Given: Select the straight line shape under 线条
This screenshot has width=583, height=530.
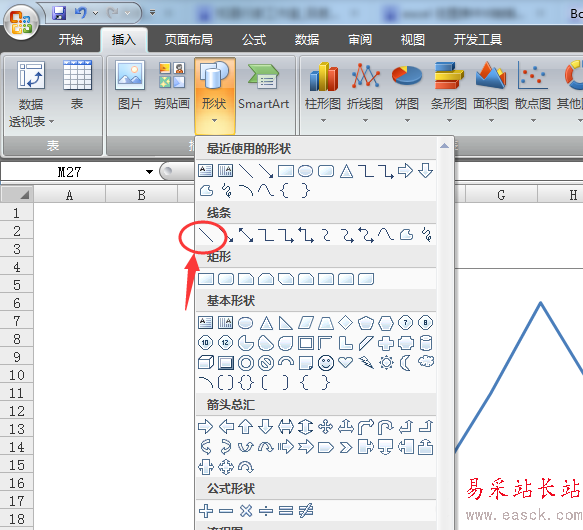Looking at the screenshot, I should 206,235.
